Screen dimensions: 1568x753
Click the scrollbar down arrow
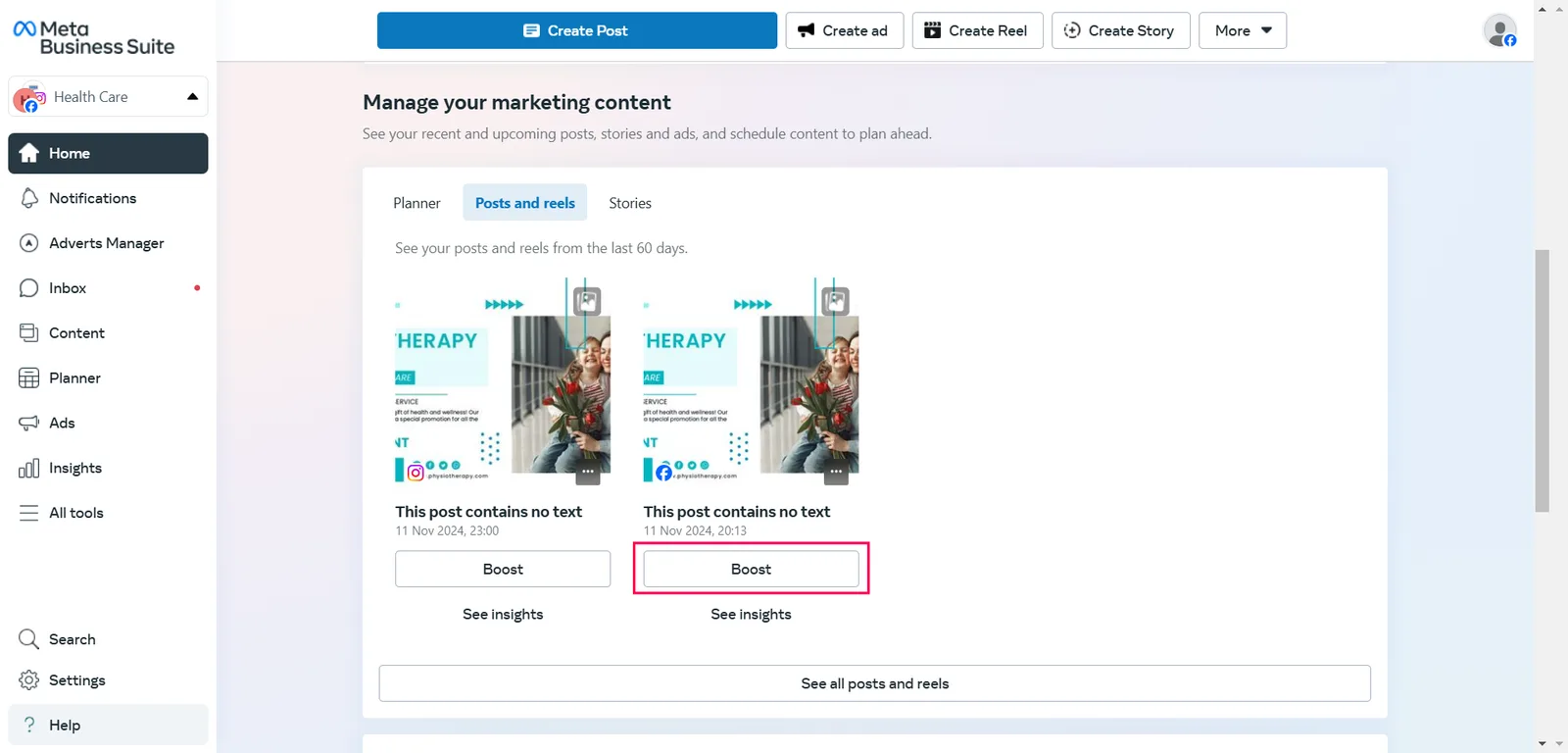click(x=1543, y=743)
